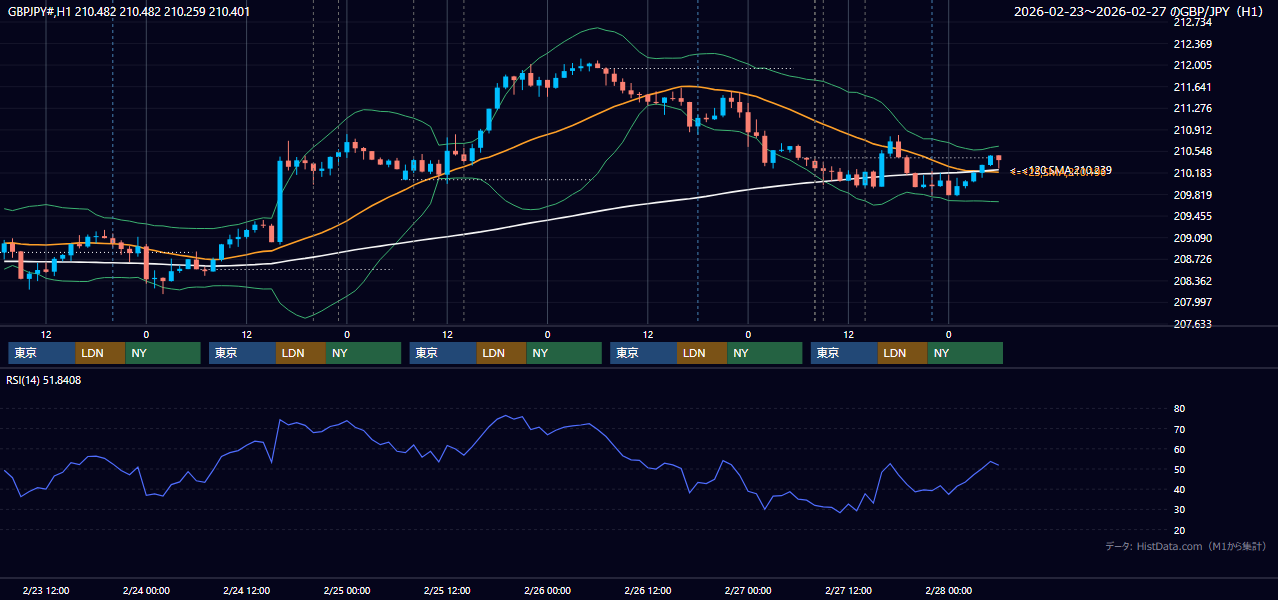This screenshot has height=600, width=1278.
Task: Click the 209.090 price axis label
Action: [x=1192, y=238]
